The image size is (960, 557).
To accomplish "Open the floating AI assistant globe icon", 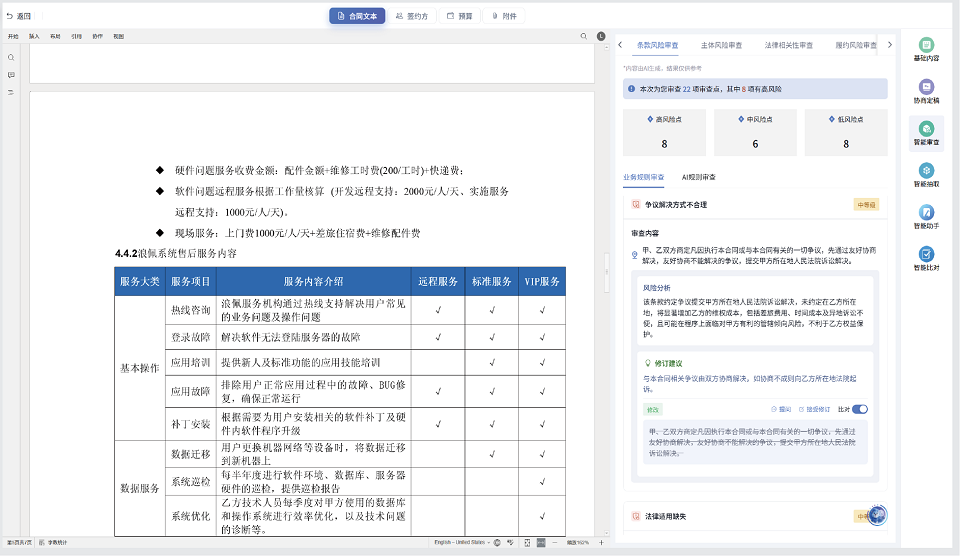I will pos(877,515).
